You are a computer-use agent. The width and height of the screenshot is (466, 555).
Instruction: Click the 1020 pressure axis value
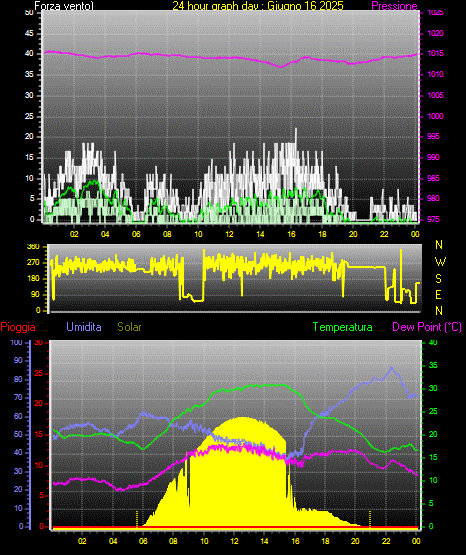point(435,33)
